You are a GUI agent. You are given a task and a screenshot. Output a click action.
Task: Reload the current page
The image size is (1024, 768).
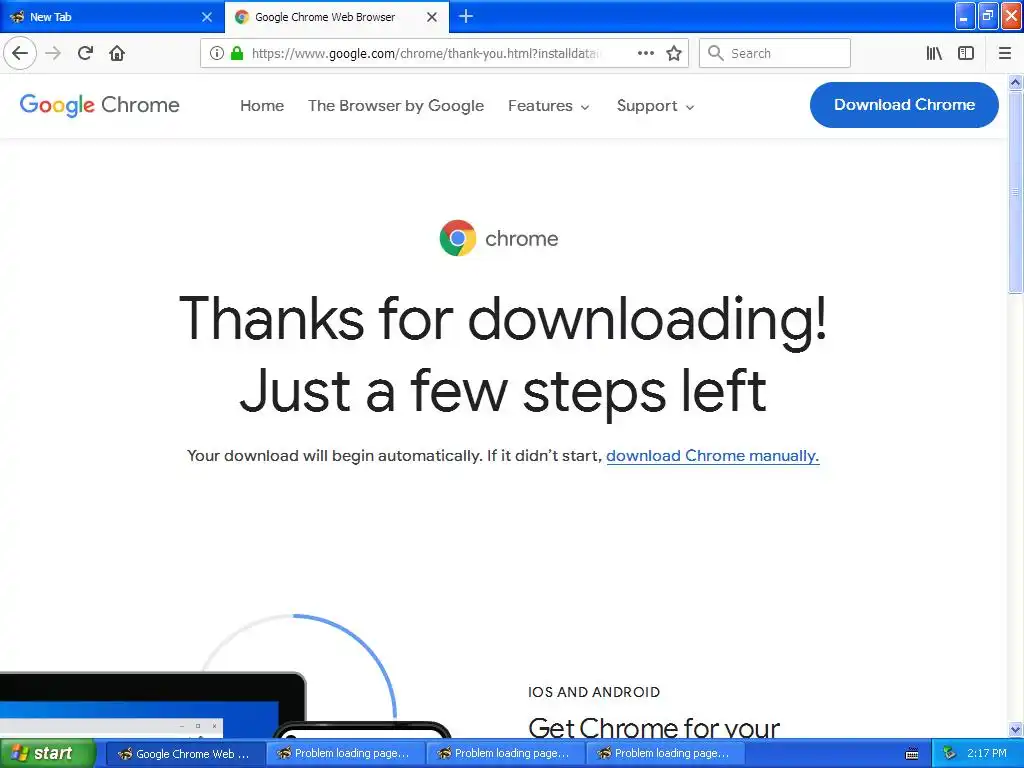(x=85, y=53)
